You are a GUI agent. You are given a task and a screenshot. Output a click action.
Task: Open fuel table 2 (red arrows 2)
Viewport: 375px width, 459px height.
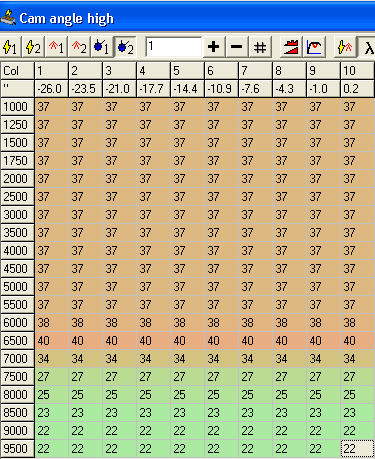[x=79, y=47]
